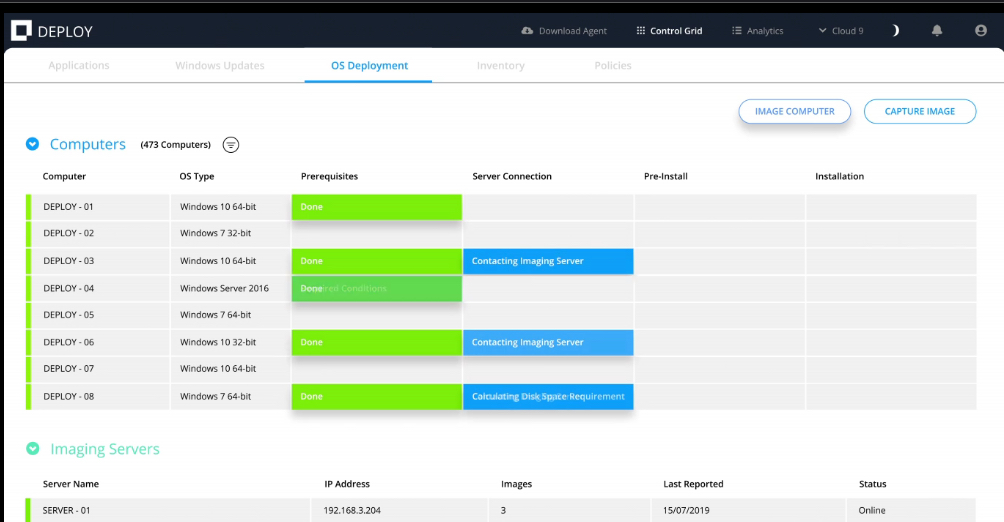
Task: Switch to the Windows Updates tab
Action: [x=220, y=66]
